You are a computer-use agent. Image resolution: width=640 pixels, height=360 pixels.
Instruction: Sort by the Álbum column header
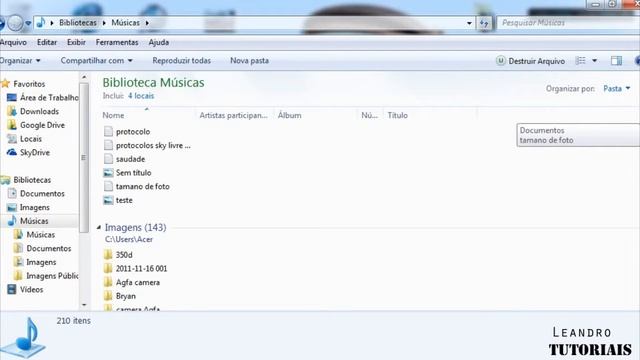(x=290, y=116)
